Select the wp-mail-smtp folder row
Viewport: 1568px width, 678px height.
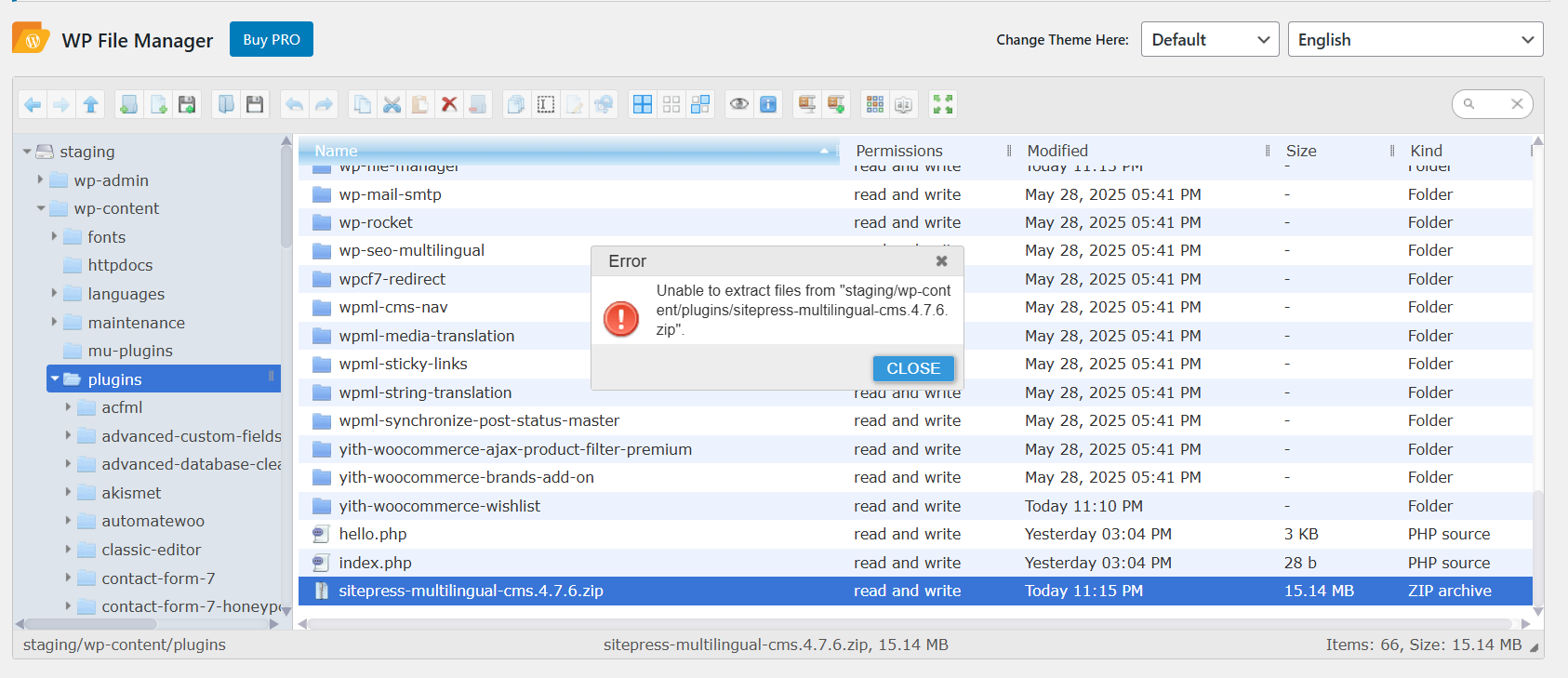coord(915,194)
